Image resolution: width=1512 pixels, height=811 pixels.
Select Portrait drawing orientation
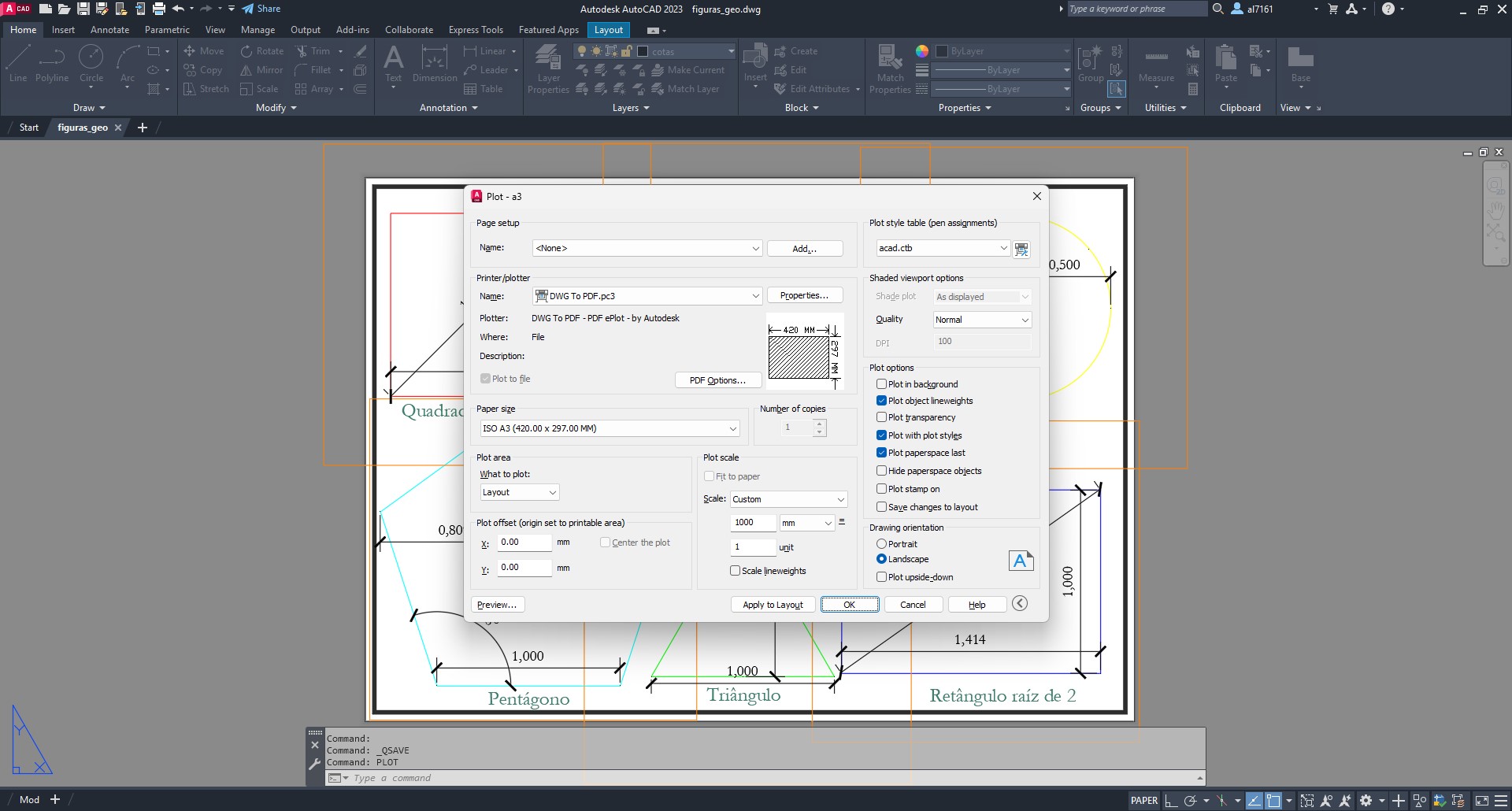pyautogui.click(x=881, y=544)
